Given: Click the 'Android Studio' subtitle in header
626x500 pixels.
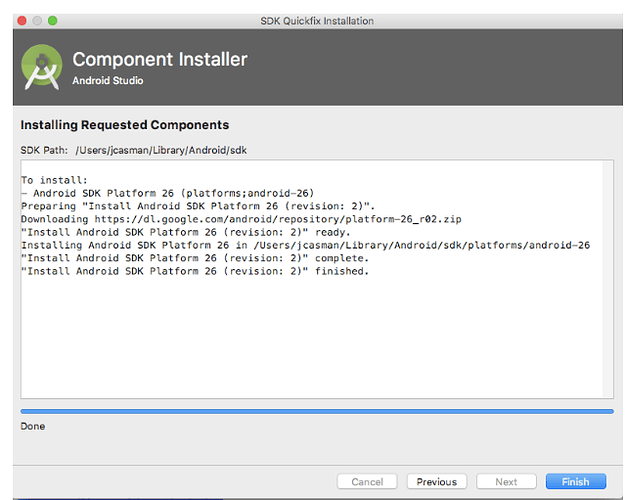Looking at the screenshot, I should coord(108,81).
